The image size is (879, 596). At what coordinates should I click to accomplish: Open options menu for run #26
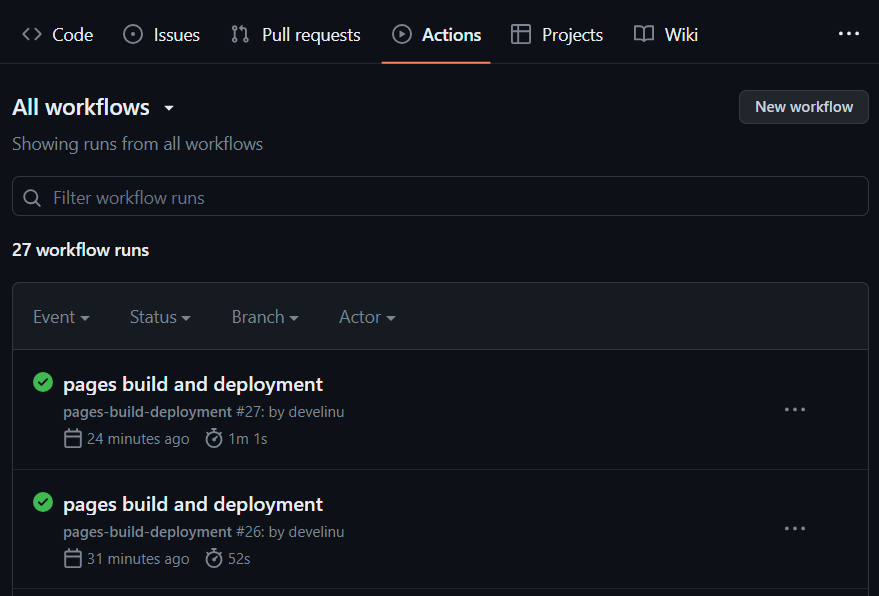pyautogui.click(x=795, y=529)
